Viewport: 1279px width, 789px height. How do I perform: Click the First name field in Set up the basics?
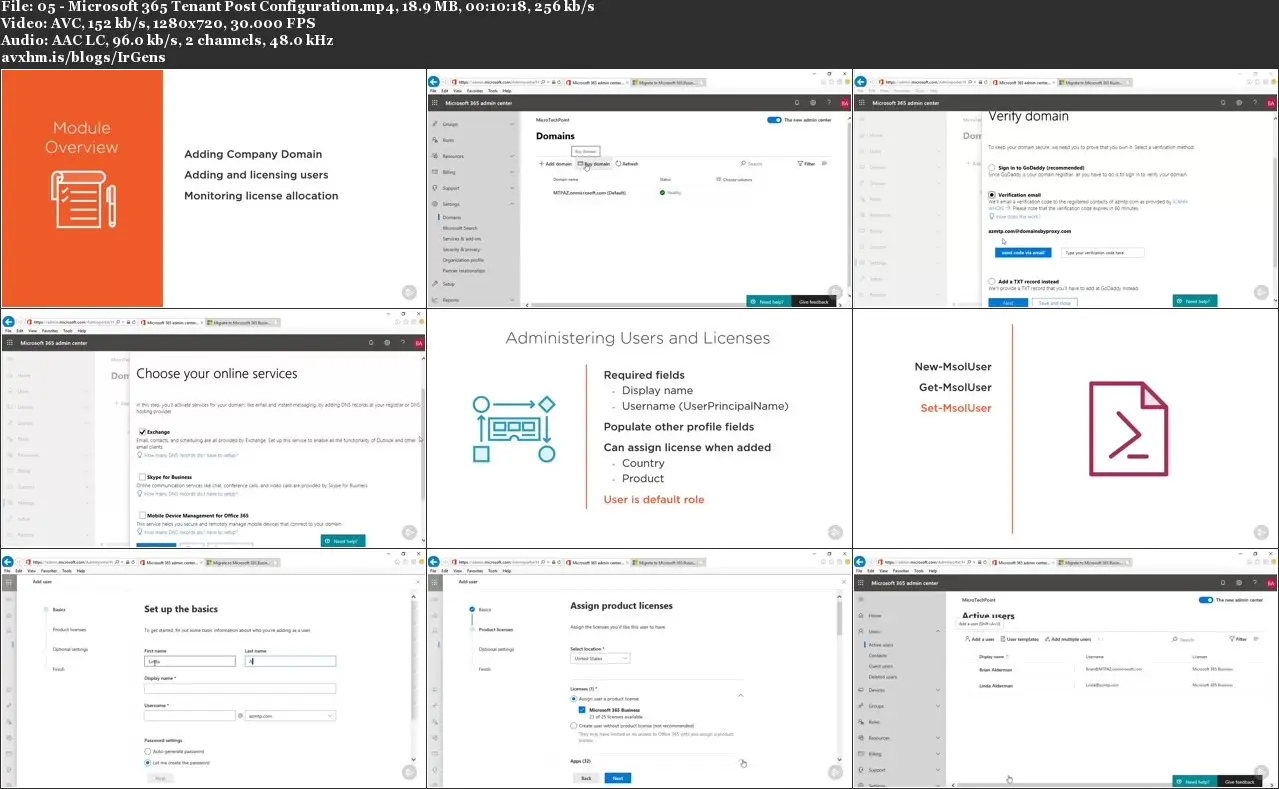[x=190, y=661]
